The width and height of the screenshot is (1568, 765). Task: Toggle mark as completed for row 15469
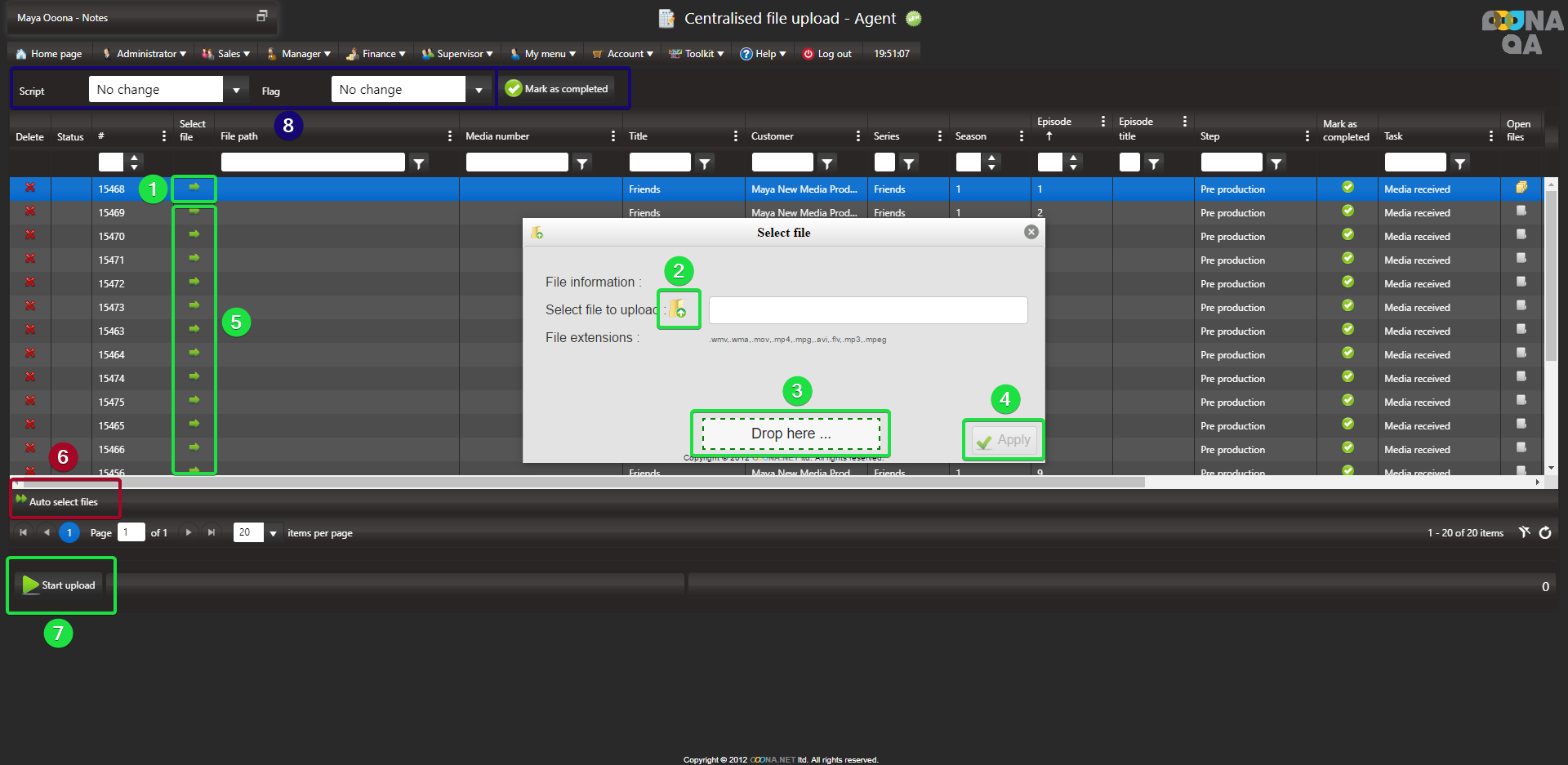coord(1347,211)
